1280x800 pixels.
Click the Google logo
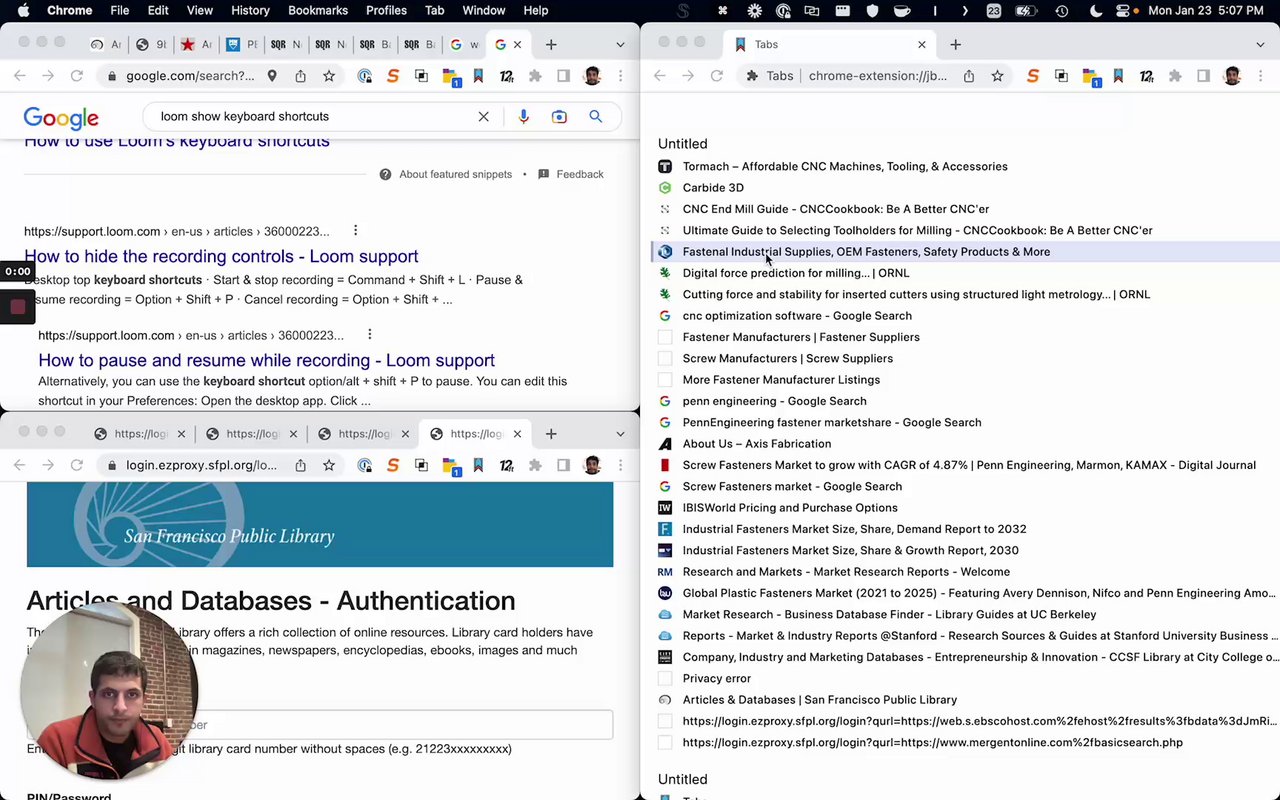(x=61, y=118)
